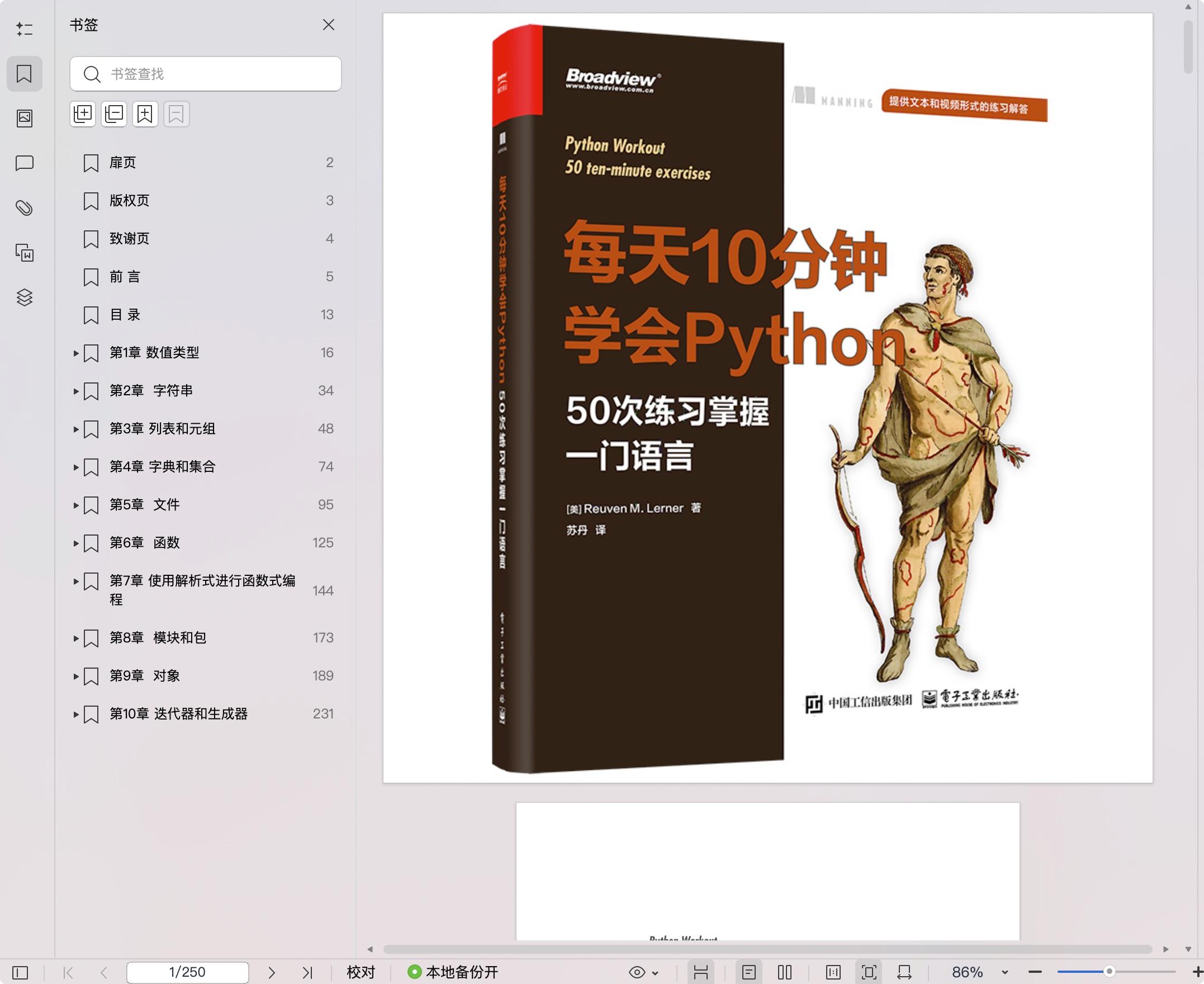Expand 第10章 迭代器和生成器 chapter
The width and height of the screenshot is (1204, 984).
coord(76,714)
